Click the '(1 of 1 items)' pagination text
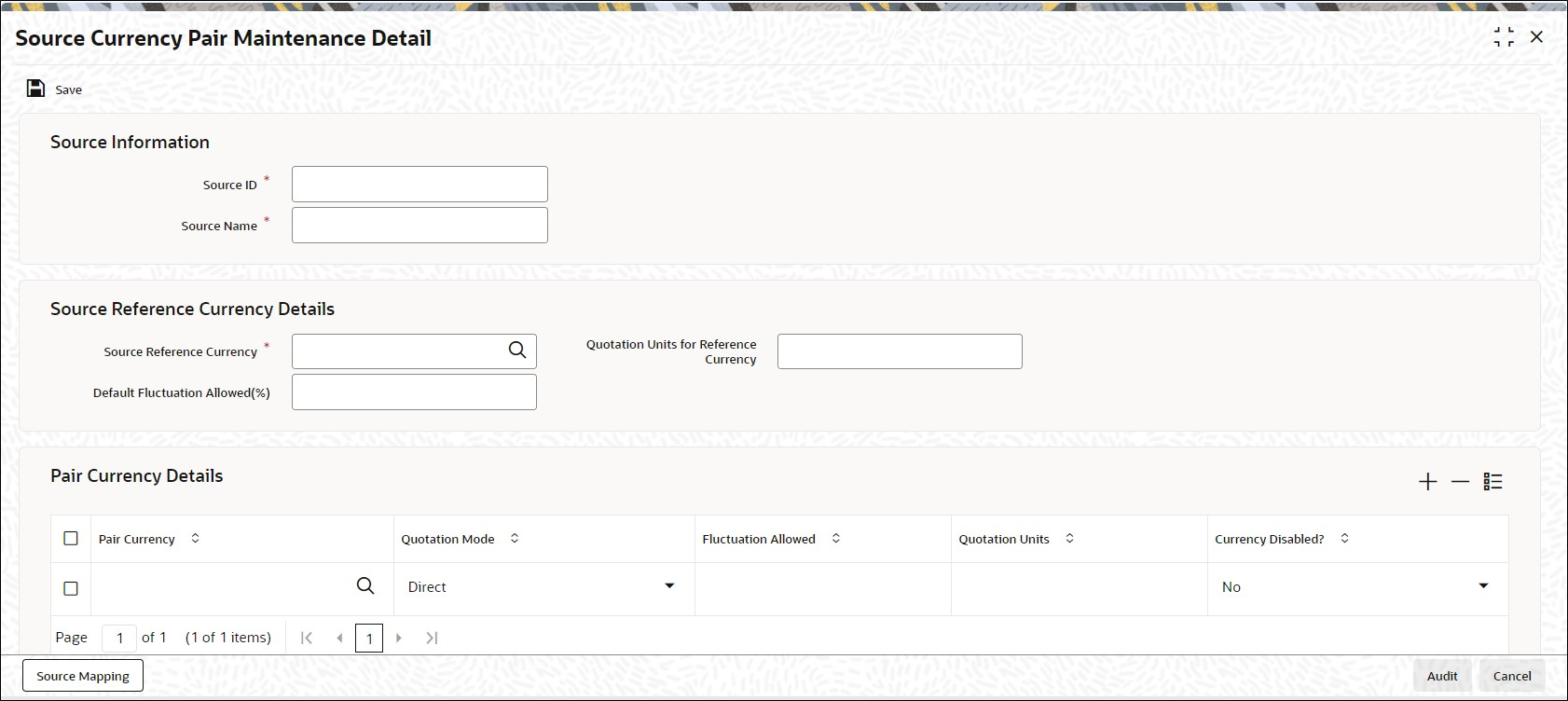Image resolution: width=1568 pixels, height=701 pixels. [x=228, y=638]
